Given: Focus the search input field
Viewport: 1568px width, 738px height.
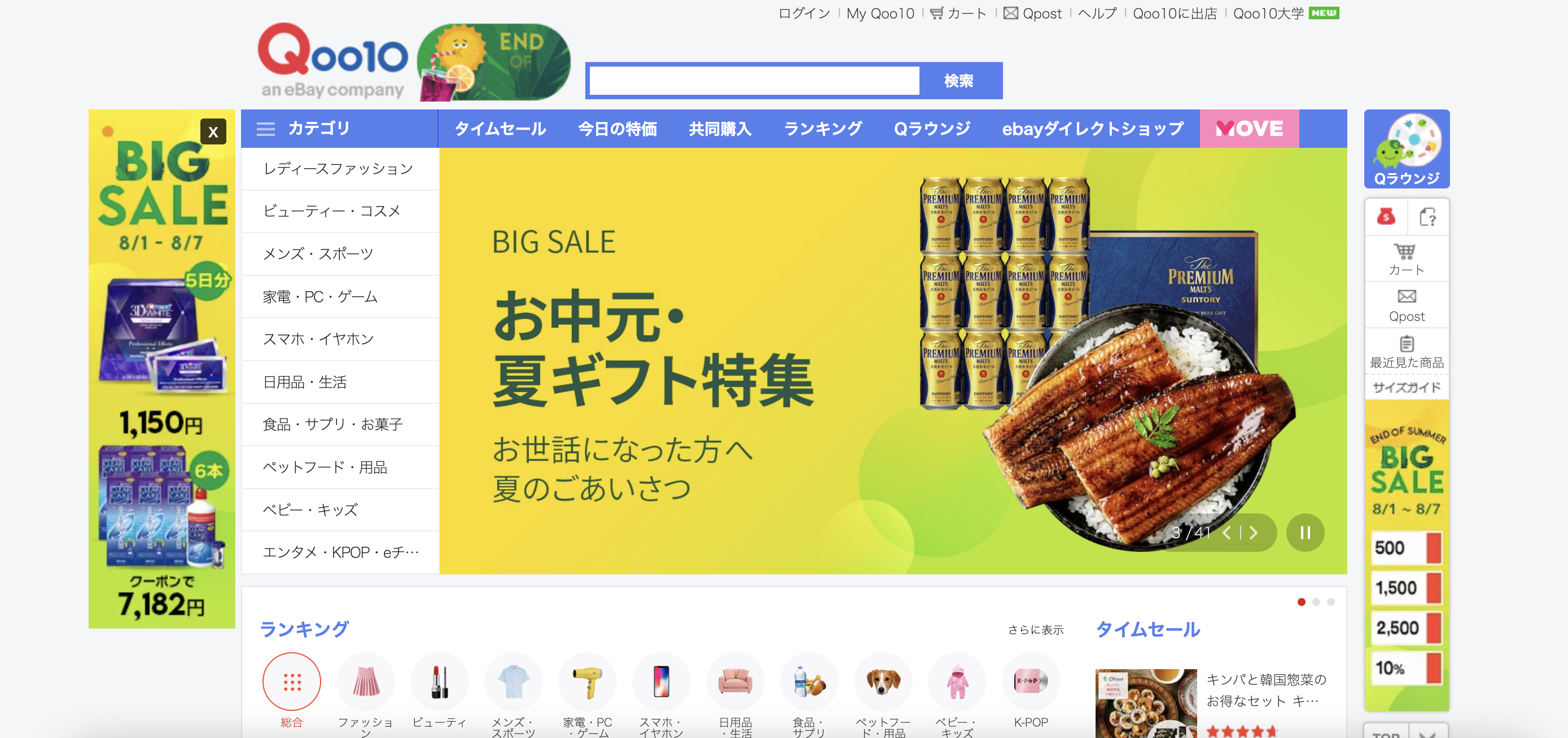Looking at the screenshot, I should [754, 80].
